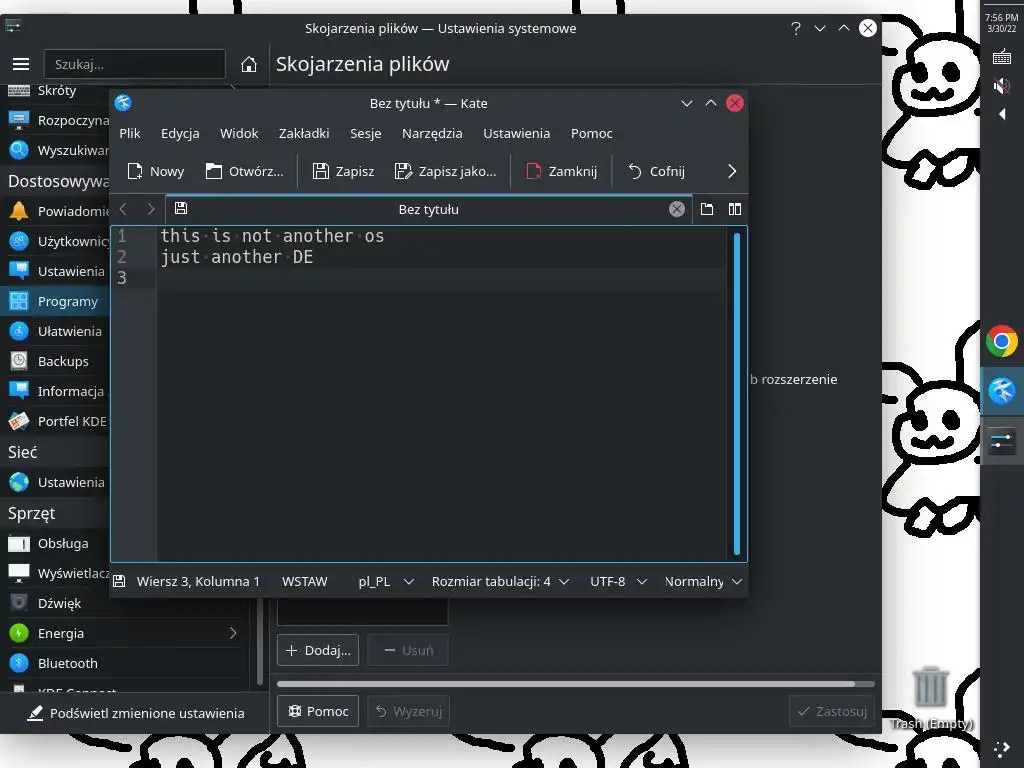Select Skróty in settings sidebar

(57, 91)
